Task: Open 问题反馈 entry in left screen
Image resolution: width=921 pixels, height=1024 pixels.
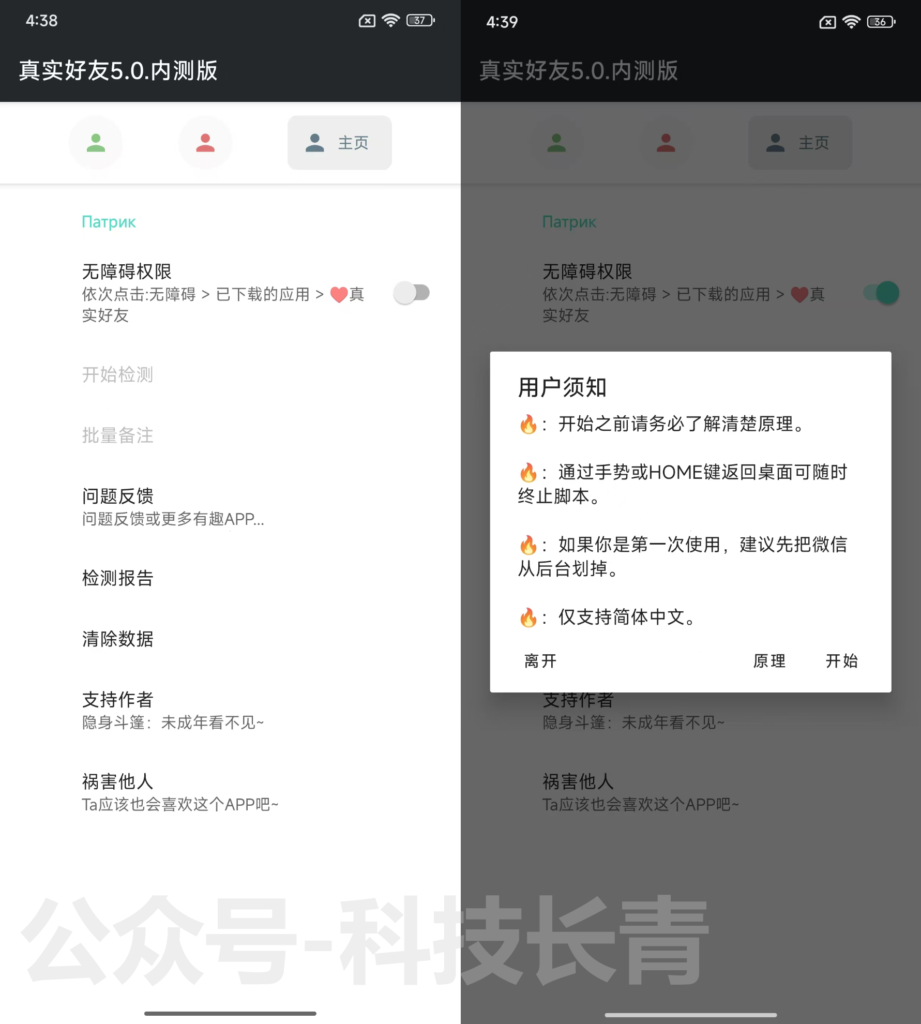Action: coord(230,506)
